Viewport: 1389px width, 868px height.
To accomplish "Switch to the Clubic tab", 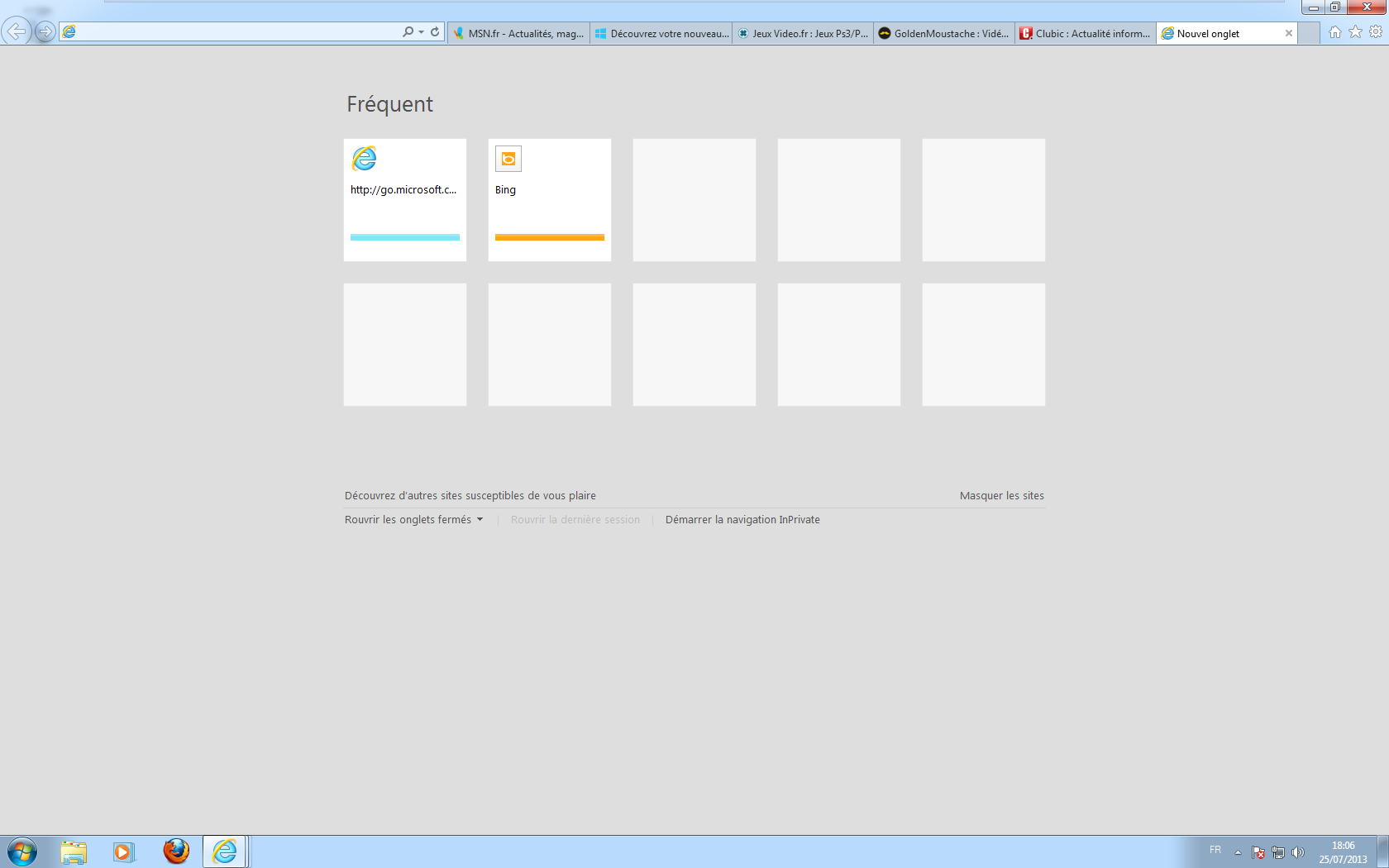I will 1085,34.
